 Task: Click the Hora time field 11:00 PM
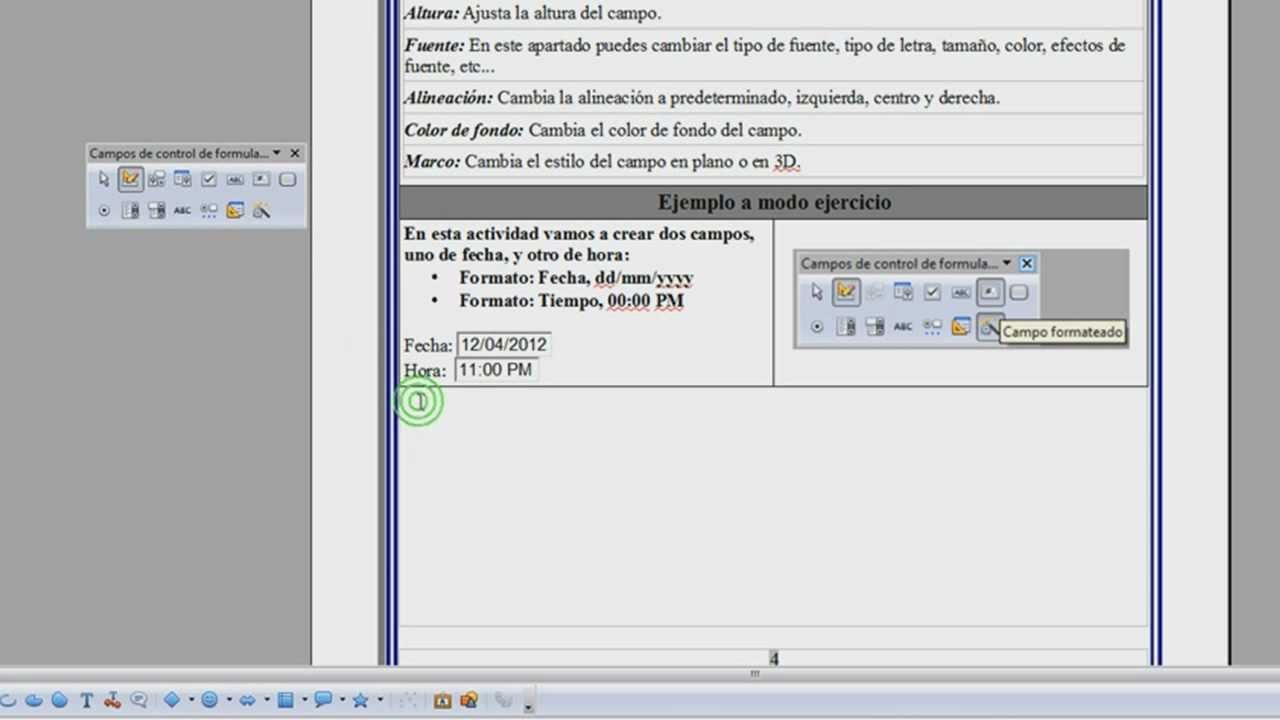coord(495,370)
